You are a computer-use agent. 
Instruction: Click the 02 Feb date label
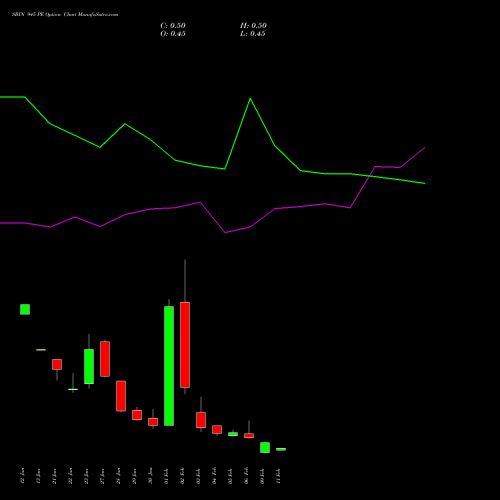pos(182,476)
